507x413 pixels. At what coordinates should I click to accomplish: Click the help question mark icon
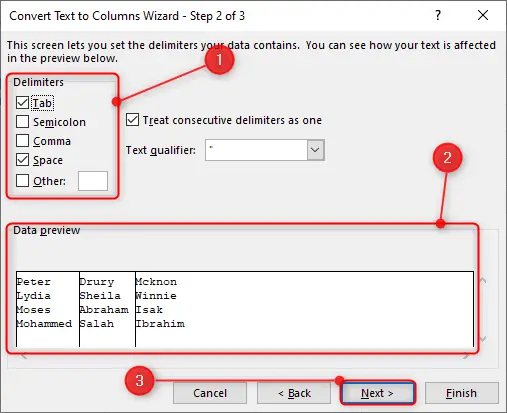tap(438, 15)
